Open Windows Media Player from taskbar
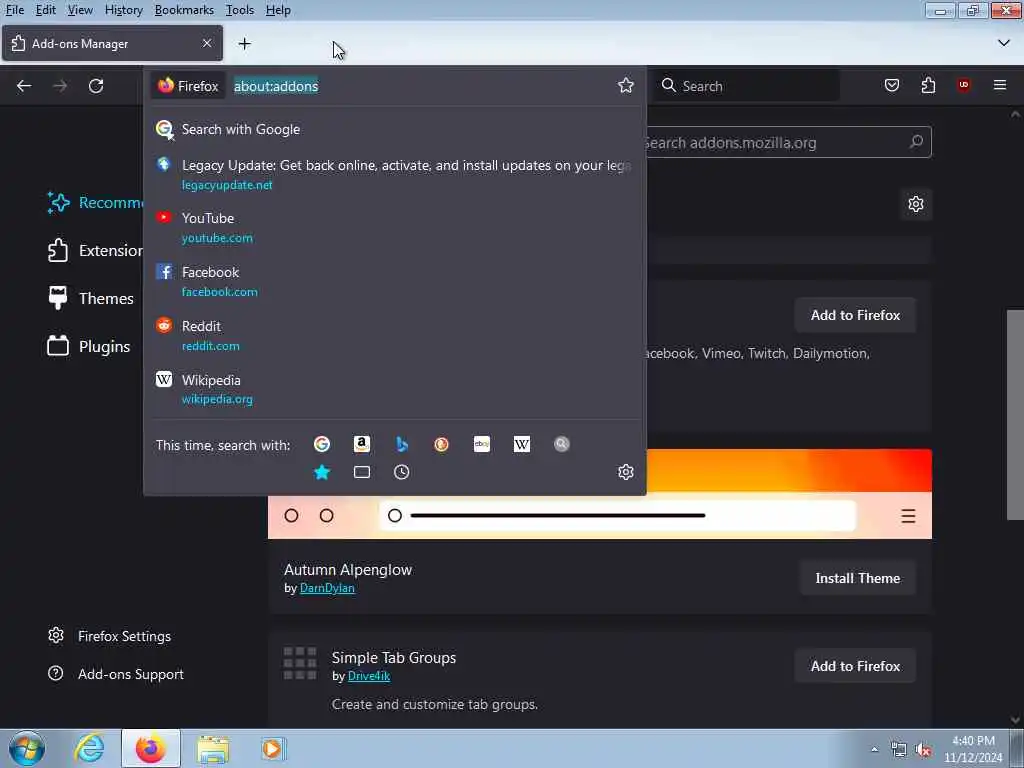Image resolution: width=1024 pixels, height=768 pixels. [x=273, y=748]
